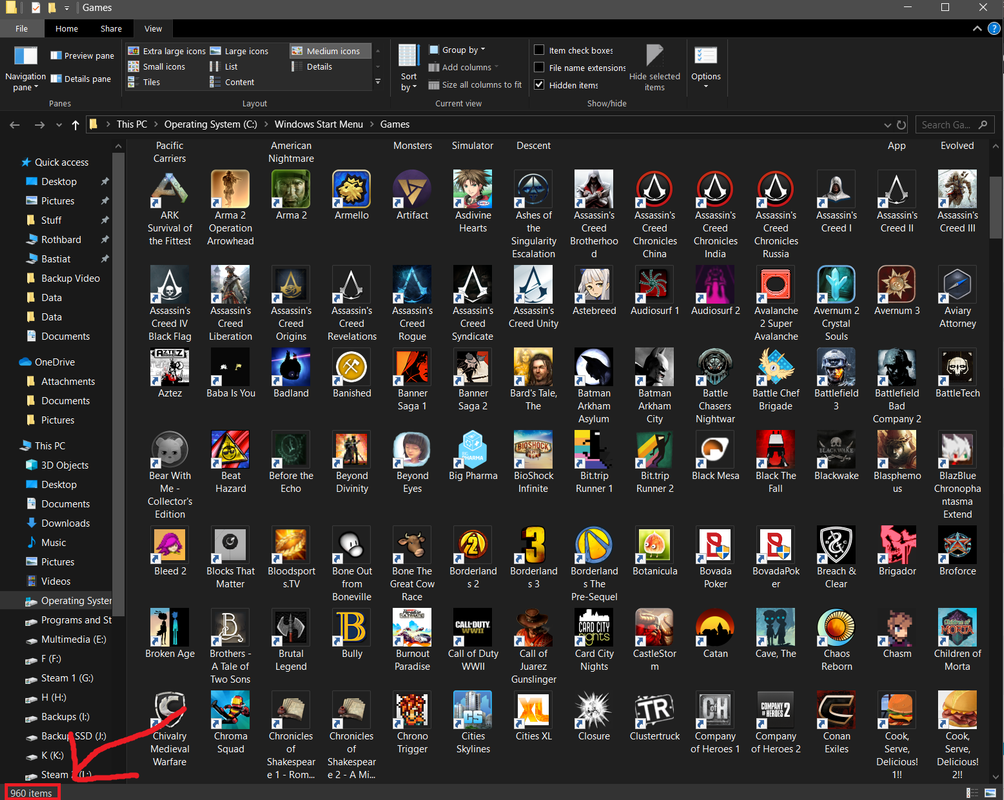Open recent locations dropdown arrow
The image size is (1004, 800).
59,125
